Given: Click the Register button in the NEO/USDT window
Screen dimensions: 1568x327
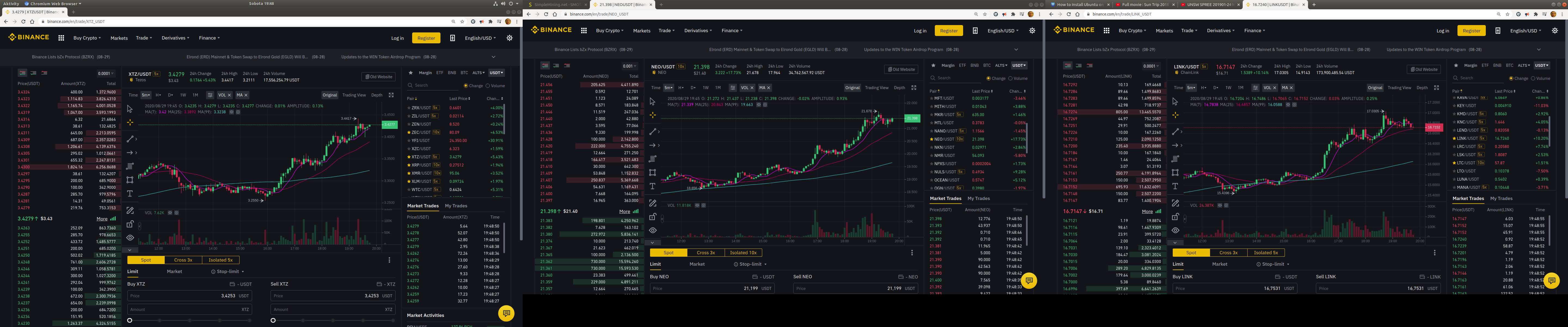Looking at the screenshot, I should [948, 31].
